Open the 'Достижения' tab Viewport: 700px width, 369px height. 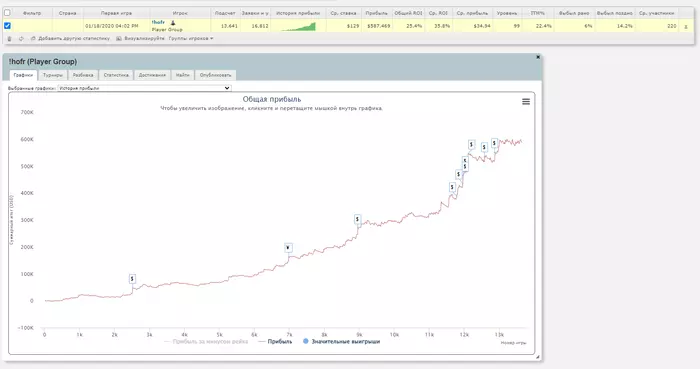152,75
